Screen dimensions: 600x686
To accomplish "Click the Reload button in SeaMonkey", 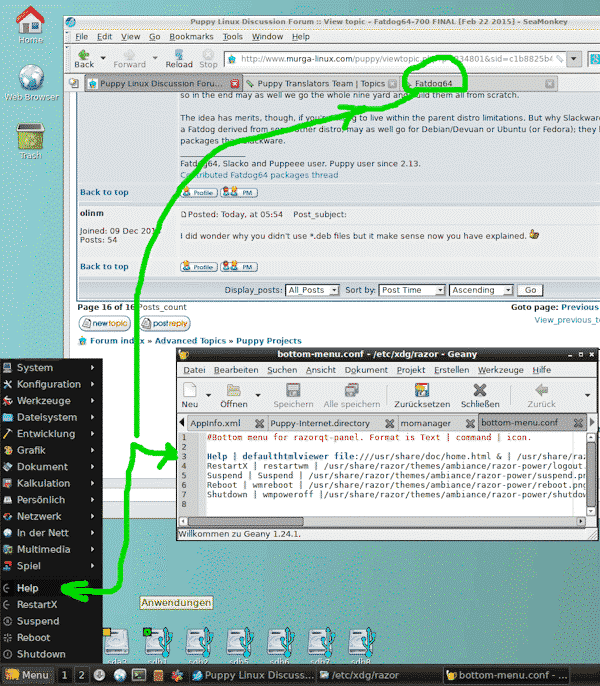I will [179, 59].
